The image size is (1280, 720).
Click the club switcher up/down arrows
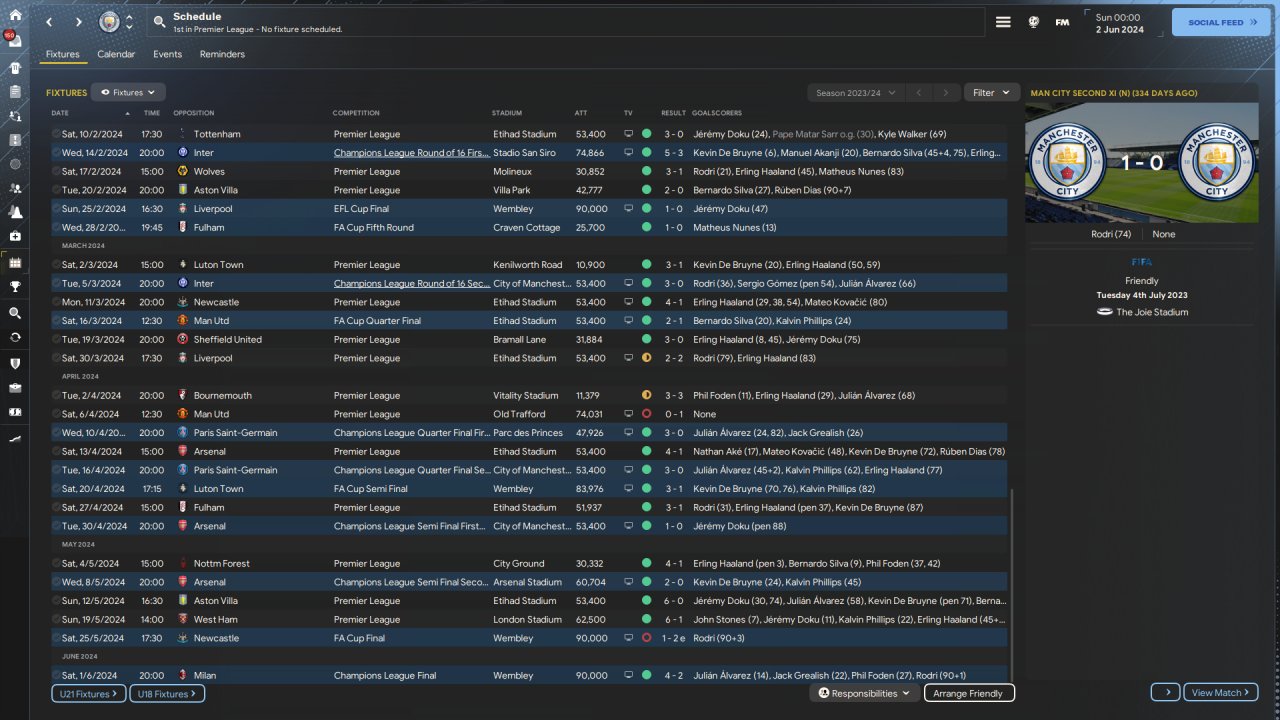click(129, 22)
